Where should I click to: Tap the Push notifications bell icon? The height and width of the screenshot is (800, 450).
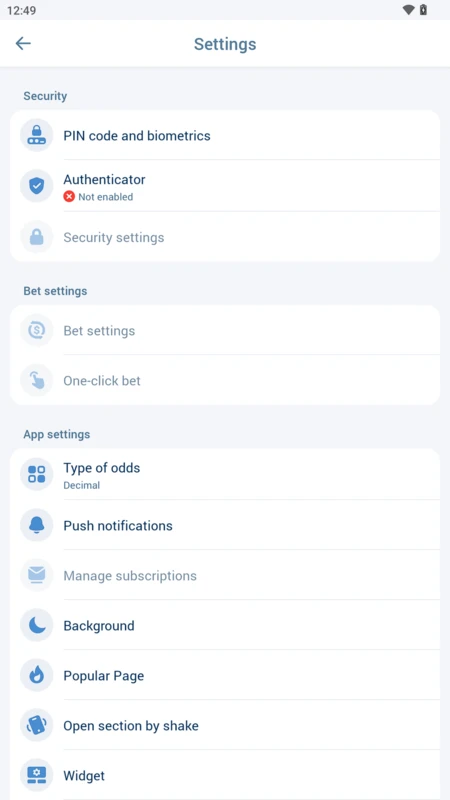[x=37, y=525]
